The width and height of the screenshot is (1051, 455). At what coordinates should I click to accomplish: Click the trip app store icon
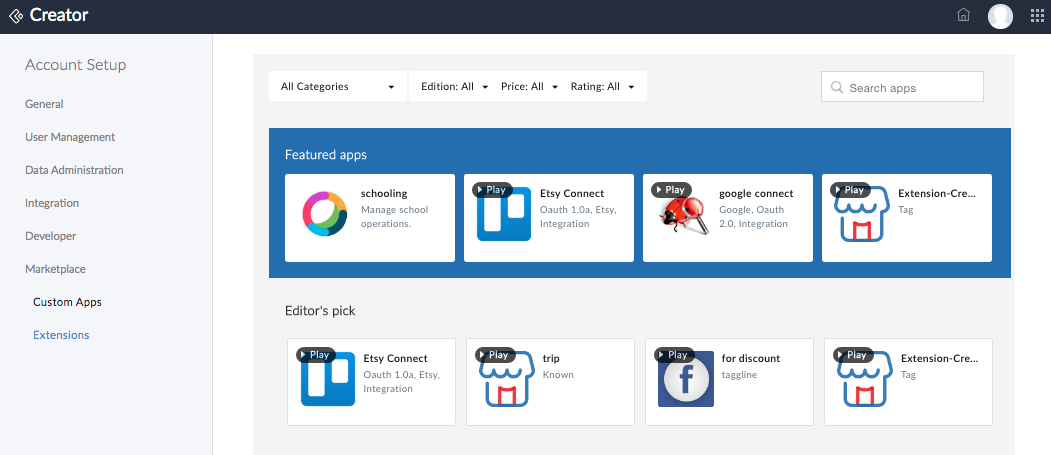coord(507,379)
